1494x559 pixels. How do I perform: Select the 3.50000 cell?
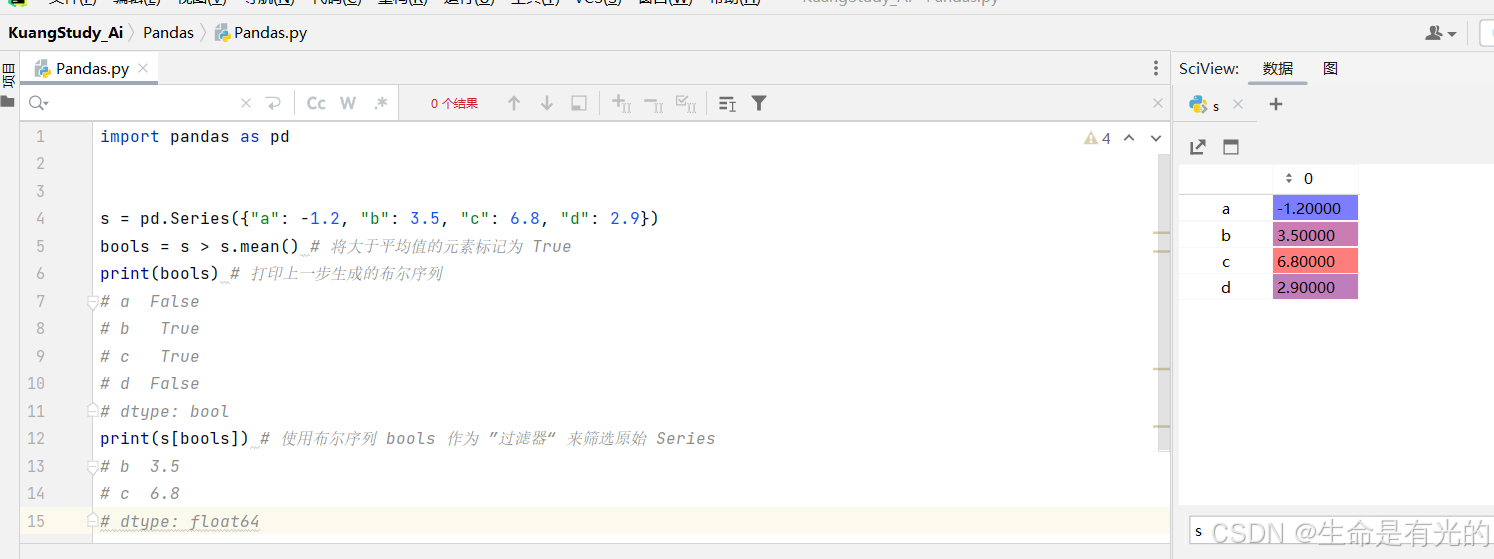(1315, 235)
